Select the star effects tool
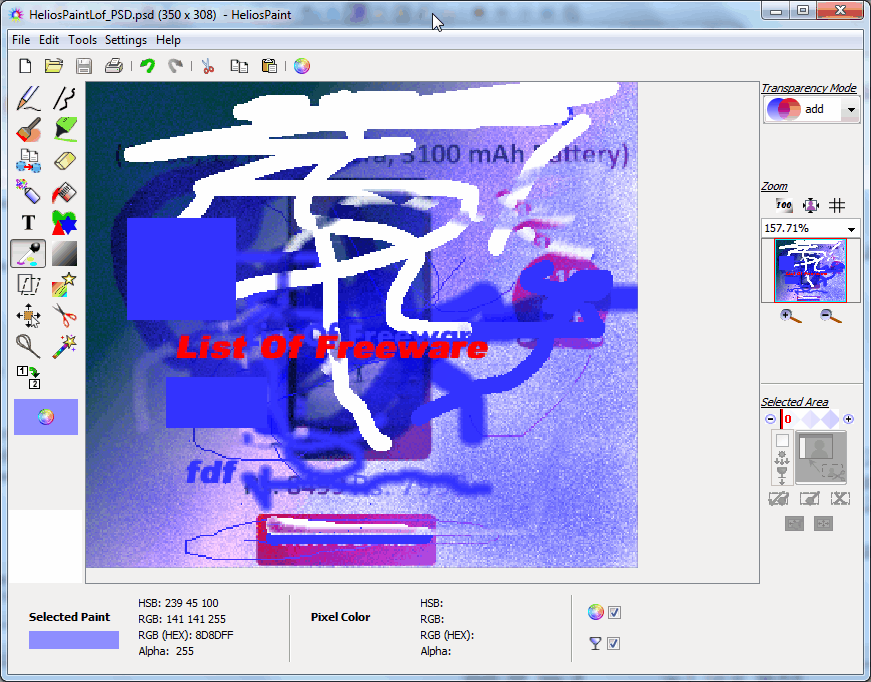The height and width of the screenshot is (682, 871). click(x=64, y=285)
